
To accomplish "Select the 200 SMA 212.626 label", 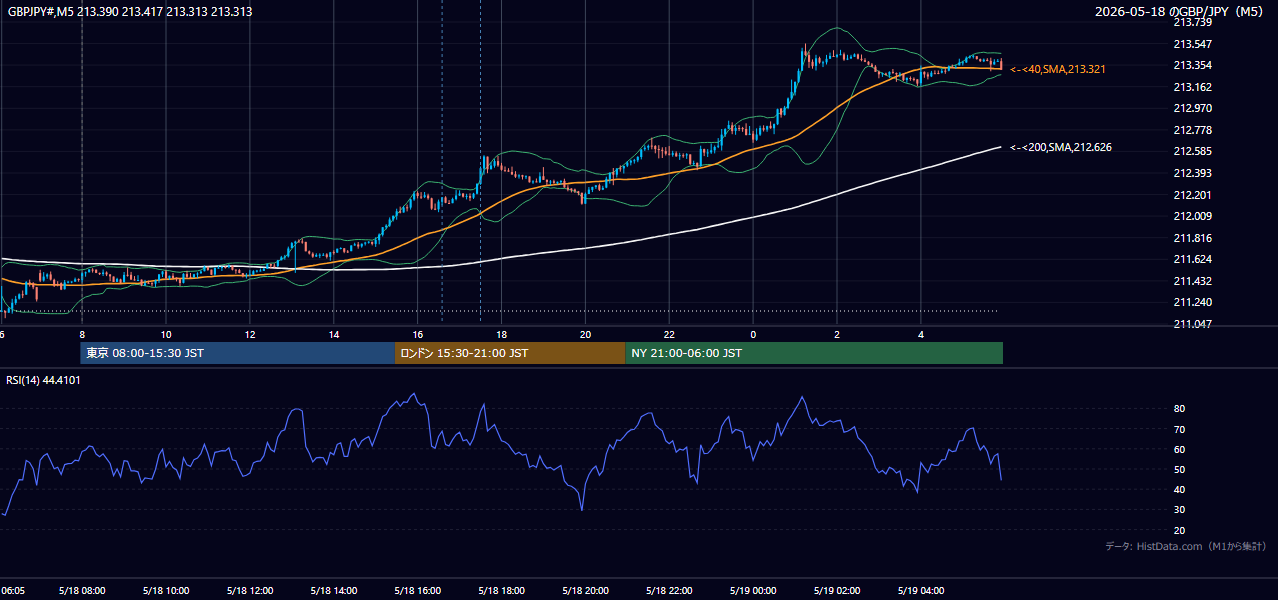I will 1061,147.
